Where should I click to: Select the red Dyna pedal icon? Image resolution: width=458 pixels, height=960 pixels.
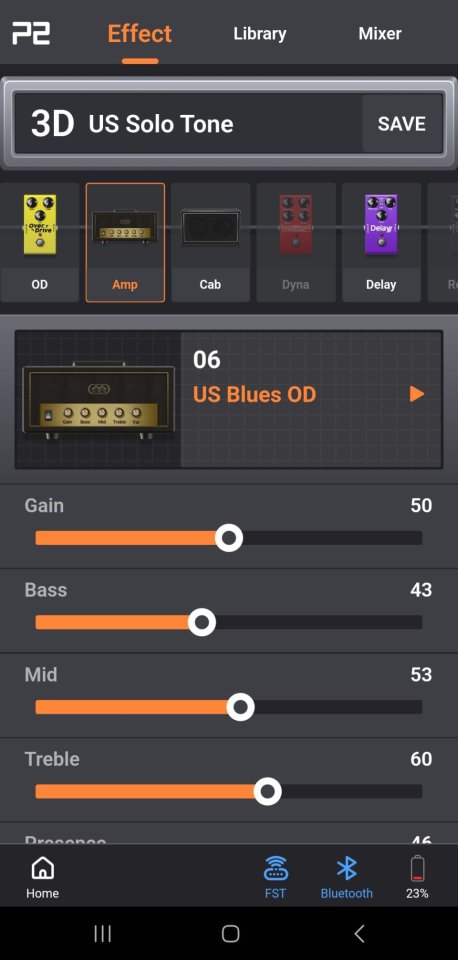(x=296, y=224)
